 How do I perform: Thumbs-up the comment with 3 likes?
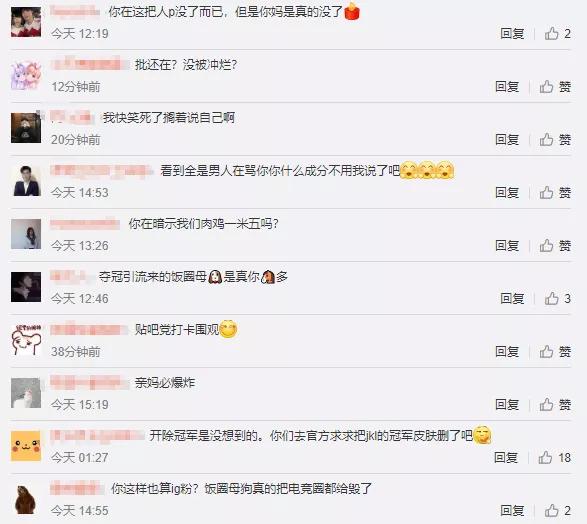point(557,299)
